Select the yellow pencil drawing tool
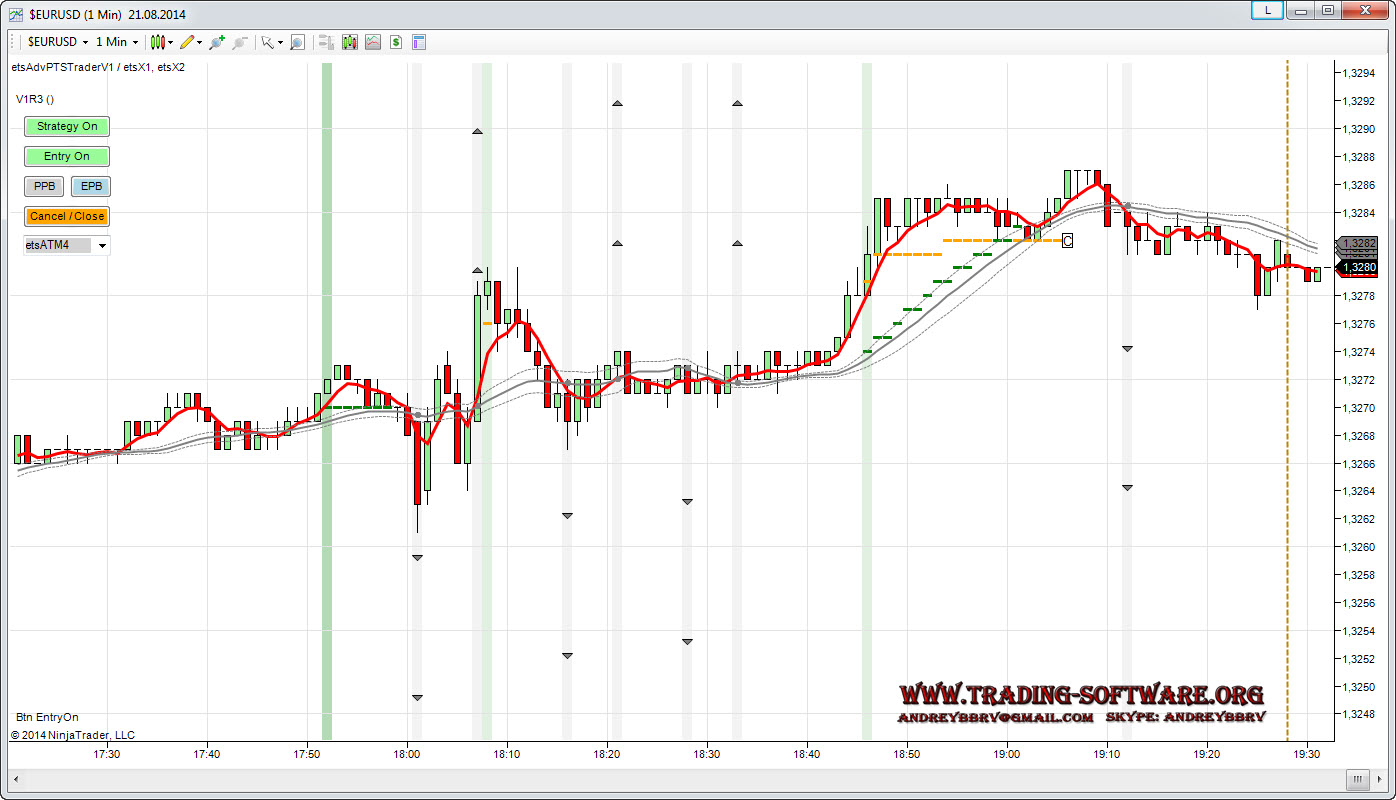Screen dimensions: 1396x800 (x=187, y=42)
